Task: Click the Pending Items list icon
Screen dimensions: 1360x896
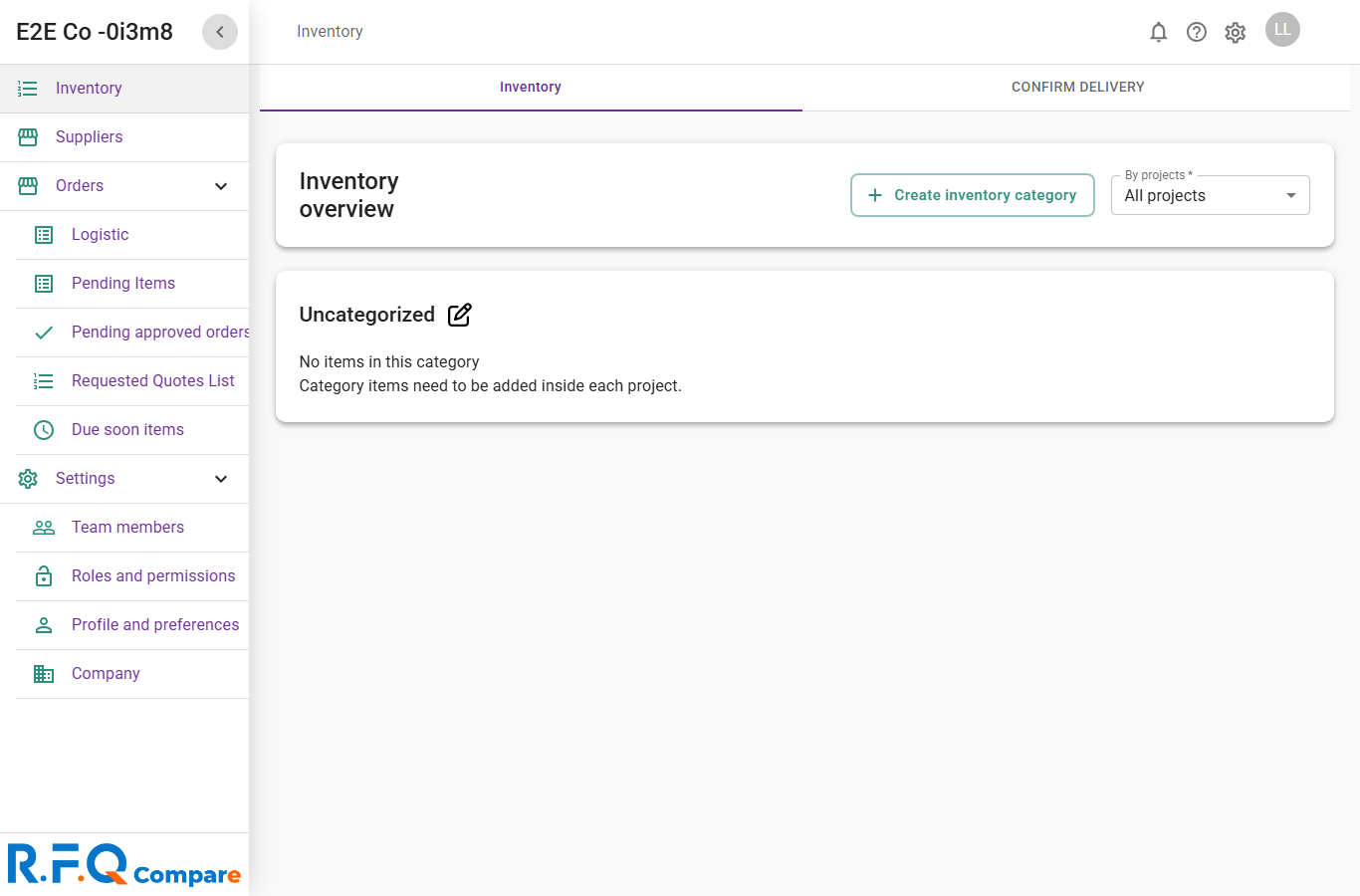Action: pos(44,284)
